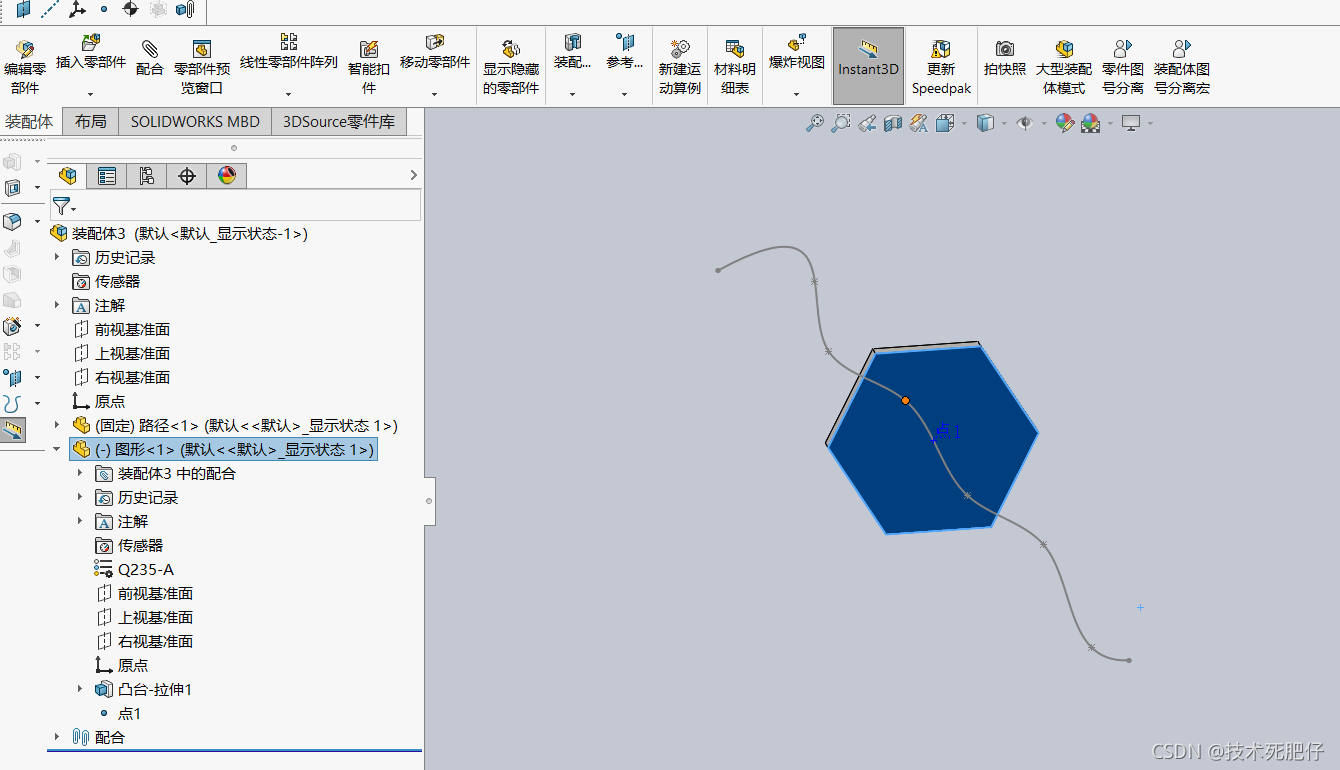
Task: Expand 注解 folder under 装配体3
Action: (x=57, y=305)
